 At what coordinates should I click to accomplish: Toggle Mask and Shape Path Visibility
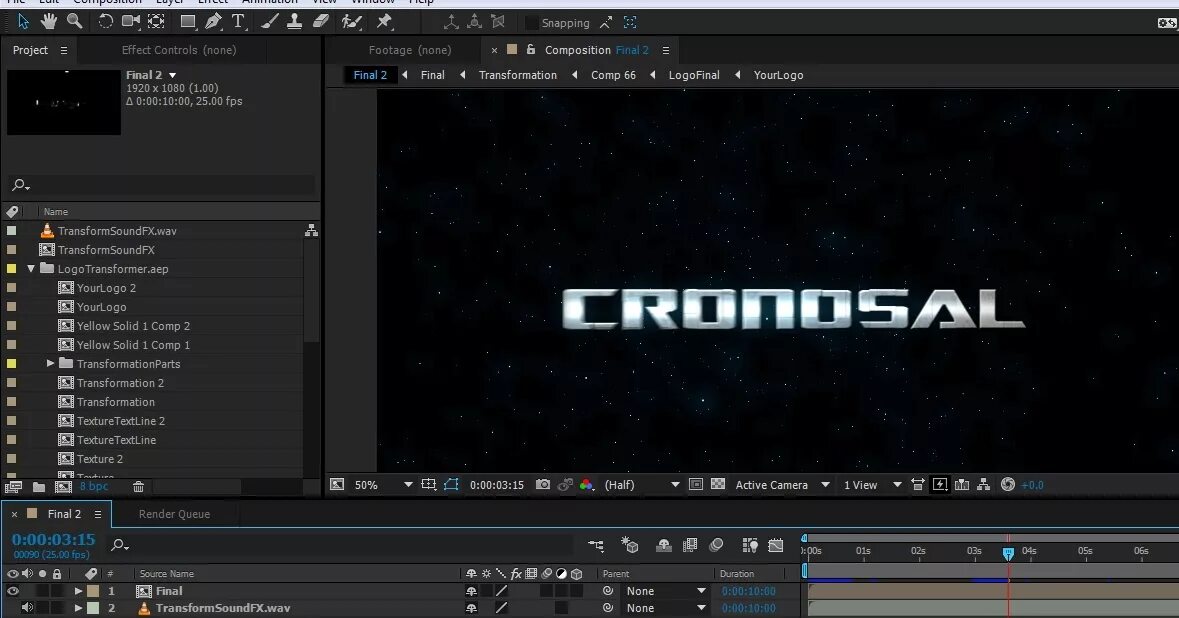coord(451,485)
